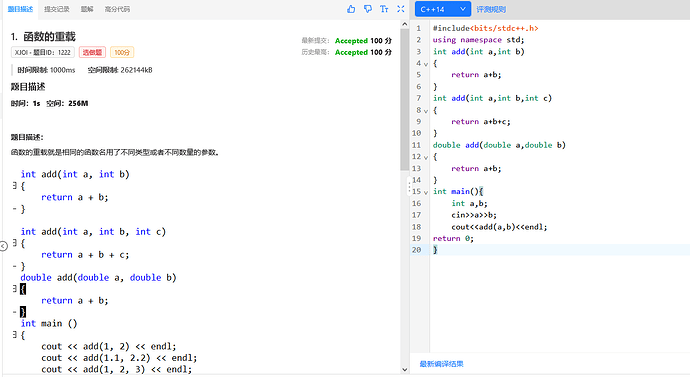The width and height of the screenshot is (690, 377).
Task: Place cursor on editor line 20 closing brace
Action: 435,250
